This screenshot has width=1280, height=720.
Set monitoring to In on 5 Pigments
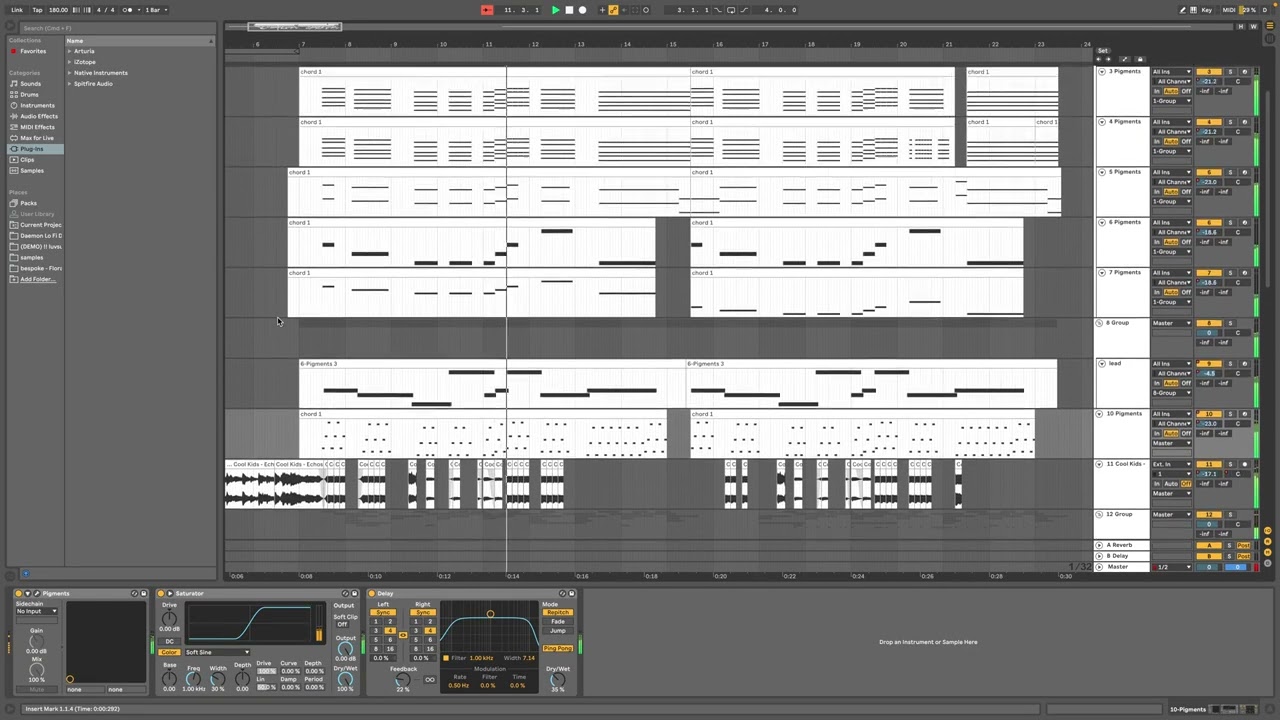[1158, 191]
